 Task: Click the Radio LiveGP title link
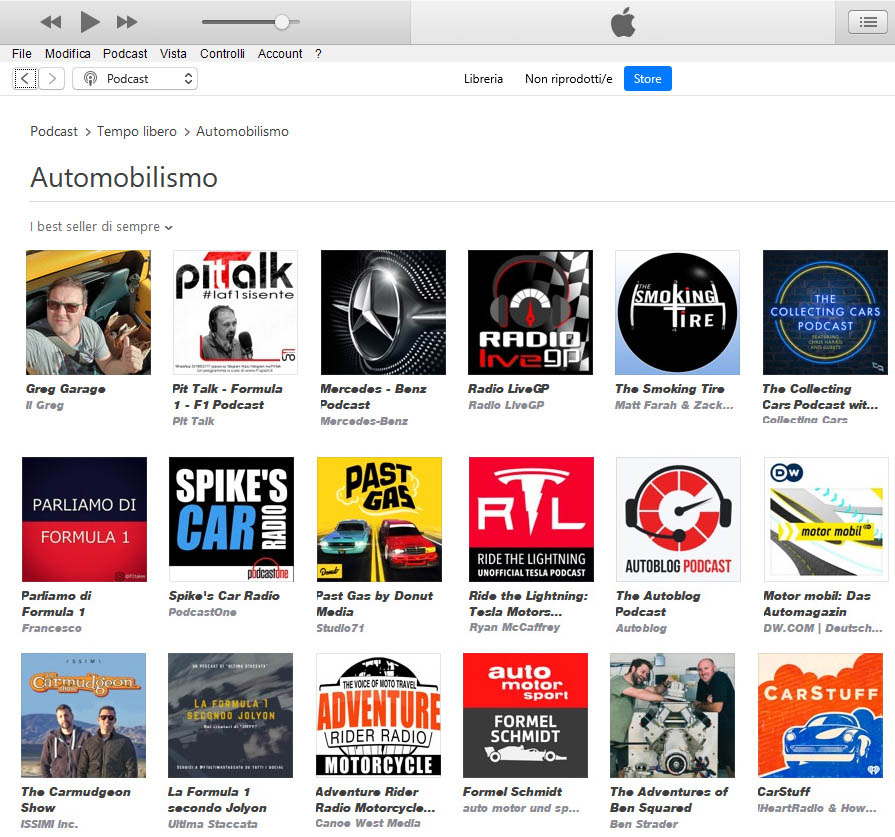(509, 389)
